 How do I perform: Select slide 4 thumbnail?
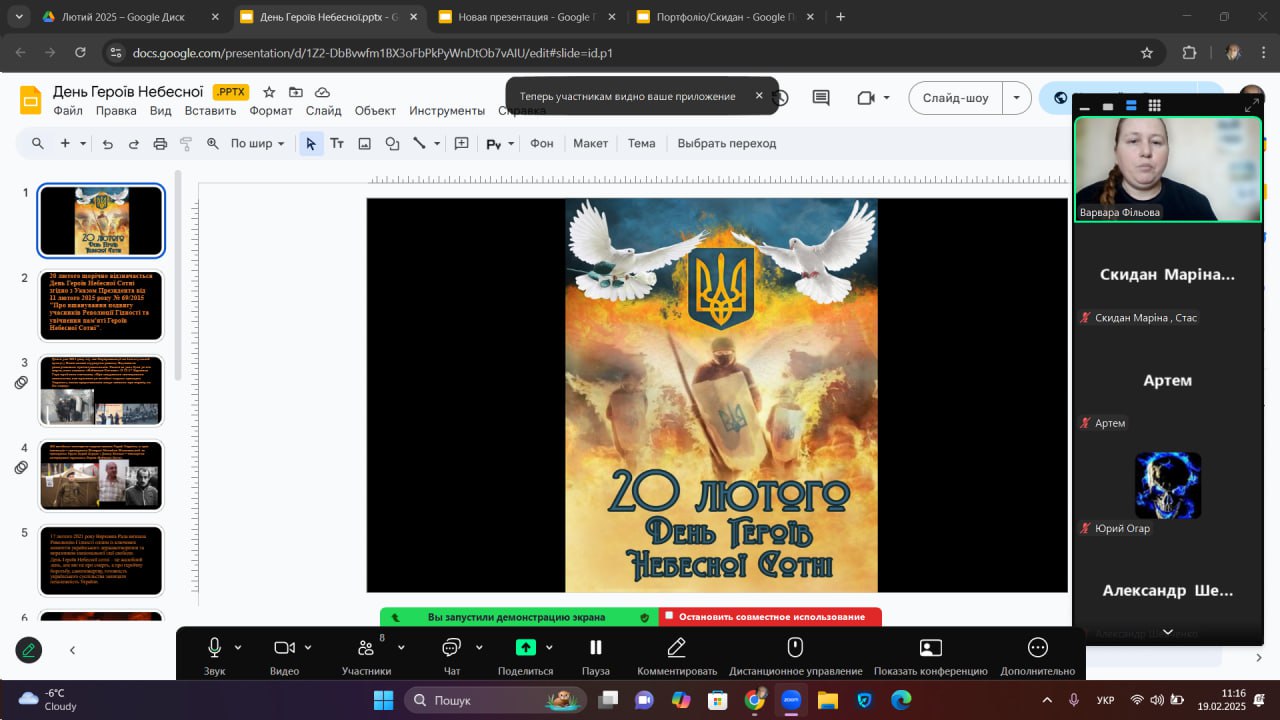(x=101, y=475)
